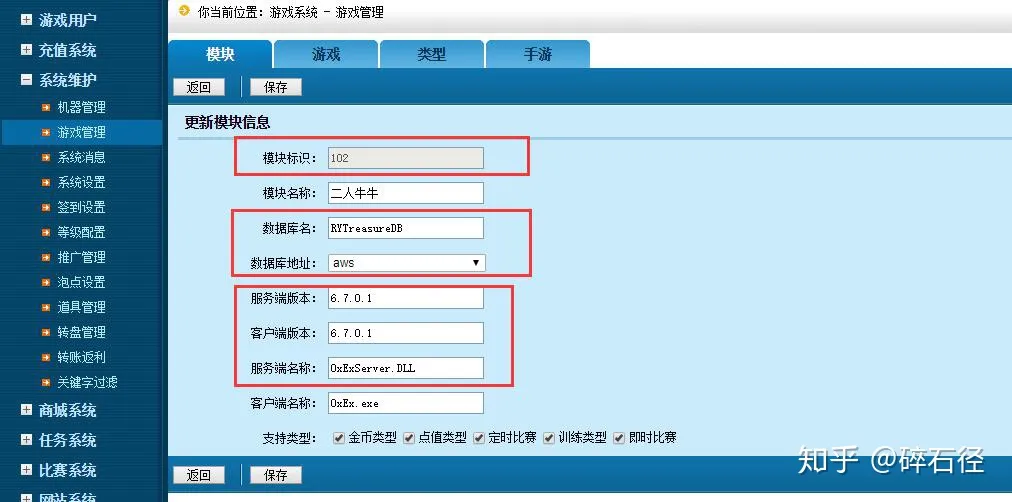Open 系统设置 in the sidebar
Screen dimensions: 1012x502
click(x=81, y=183)
